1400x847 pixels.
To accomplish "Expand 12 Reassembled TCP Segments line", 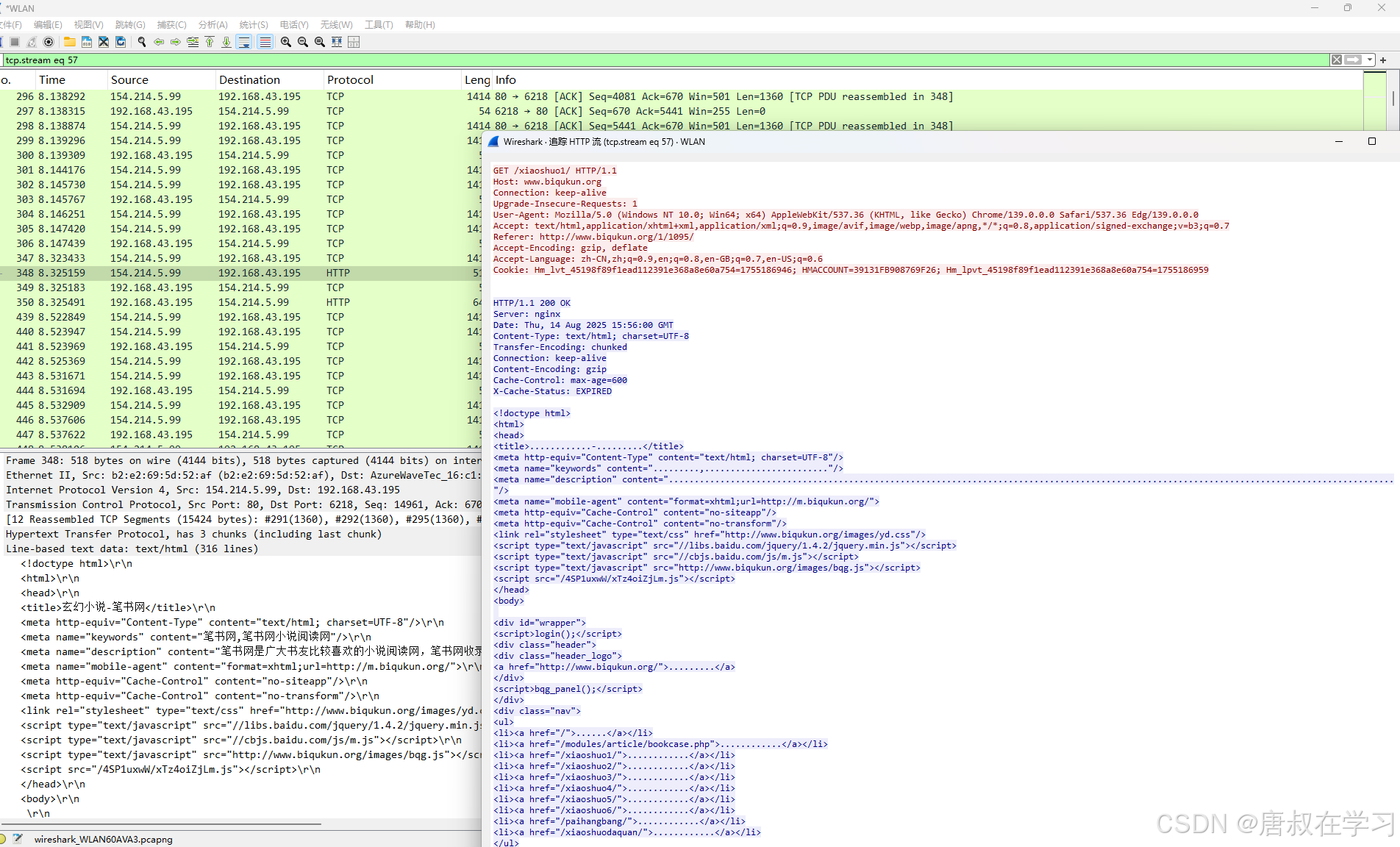I will pyautogui.click(x=243, y=520).
